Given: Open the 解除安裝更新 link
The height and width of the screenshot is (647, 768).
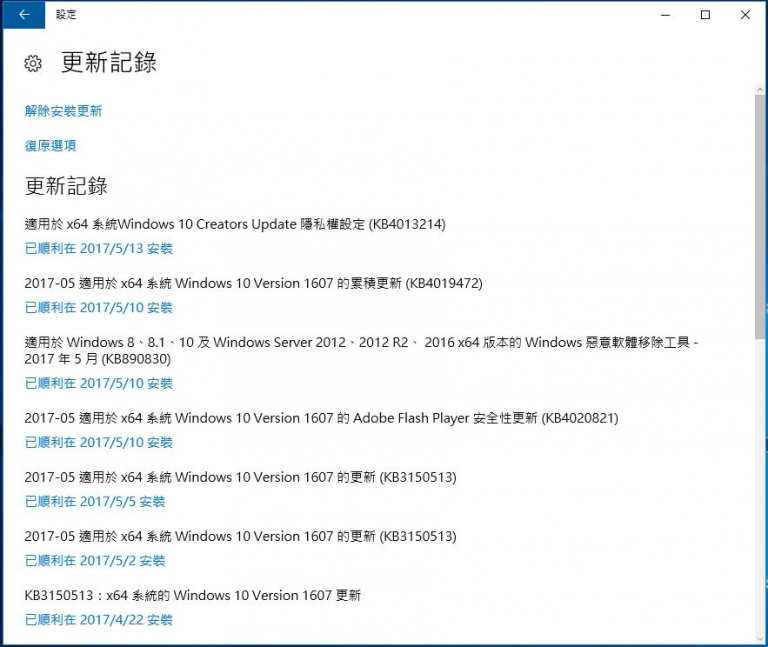Looking at the screenshot, I should click(63, 111).
